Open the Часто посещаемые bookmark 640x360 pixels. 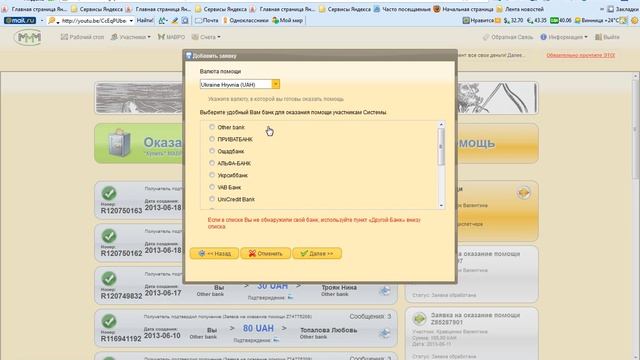[x=402, y=9]
